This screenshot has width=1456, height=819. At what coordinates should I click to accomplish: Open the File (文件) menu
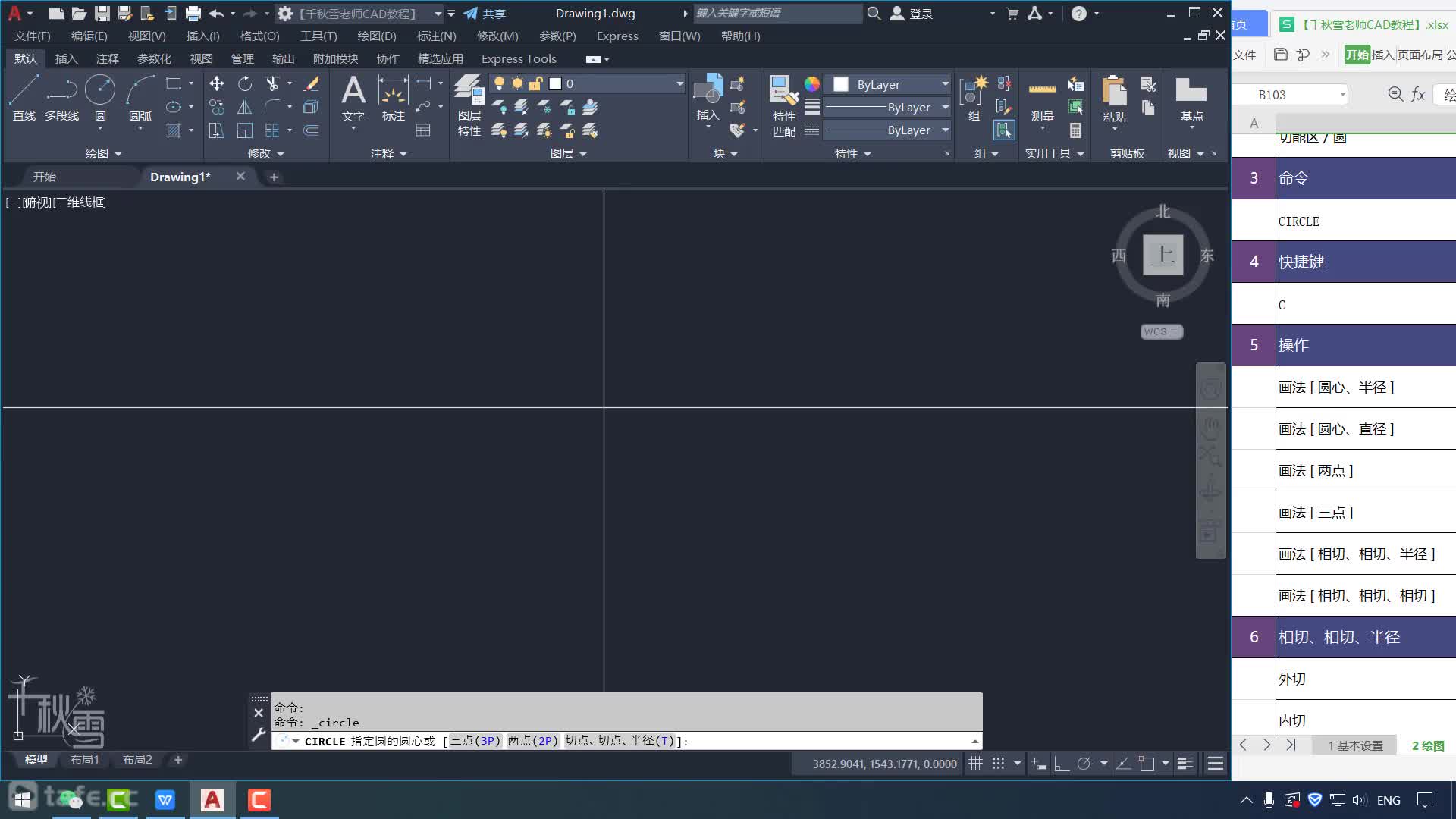click(x=33, y=36)
